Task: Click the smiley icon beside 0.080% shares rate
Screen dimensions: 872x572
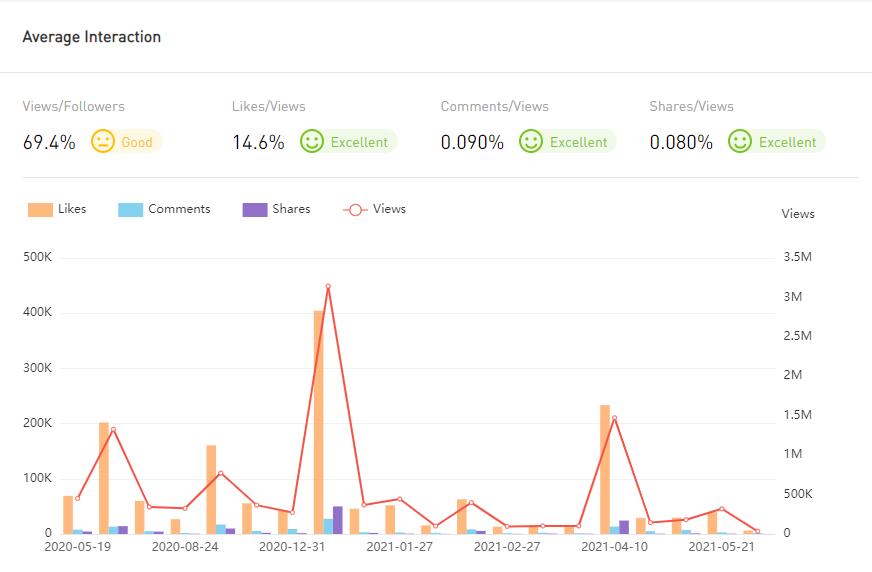Action: [x=740, y=142]
